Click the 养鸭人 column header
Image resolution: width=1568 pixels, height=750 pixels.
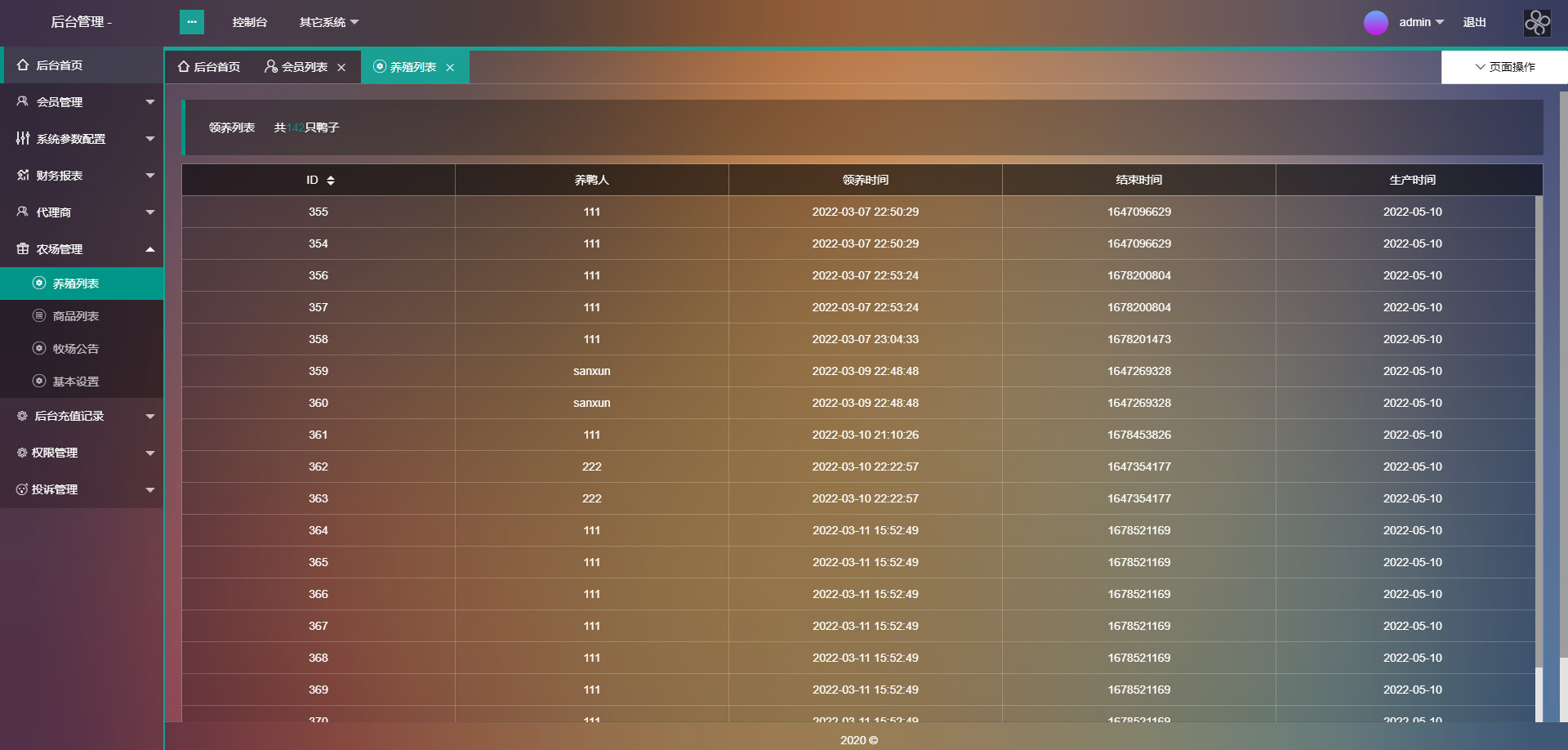point(592,180)
